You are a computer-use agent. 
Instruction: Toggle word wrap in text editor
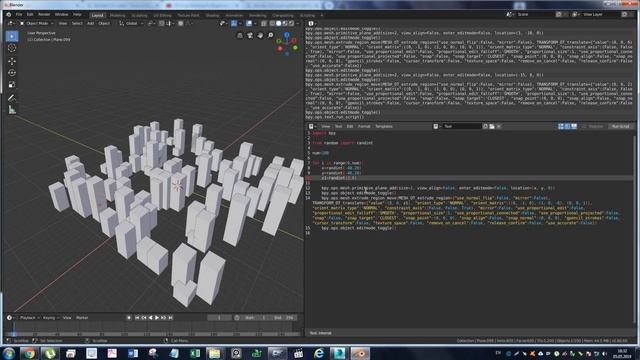point(567,127)
